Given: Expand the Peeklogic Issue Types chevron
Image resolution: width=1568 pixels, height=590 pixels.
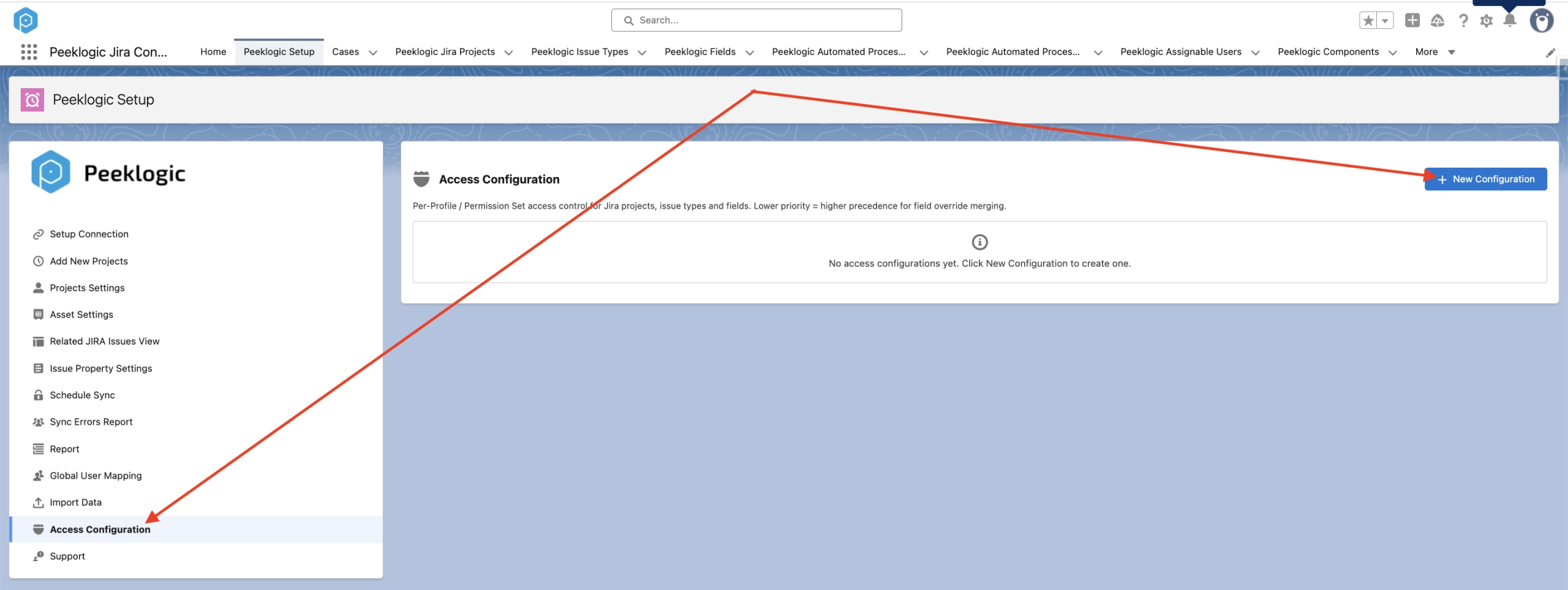Looking at the screenshot, I should pyautogui.click(x=642, y=53).
